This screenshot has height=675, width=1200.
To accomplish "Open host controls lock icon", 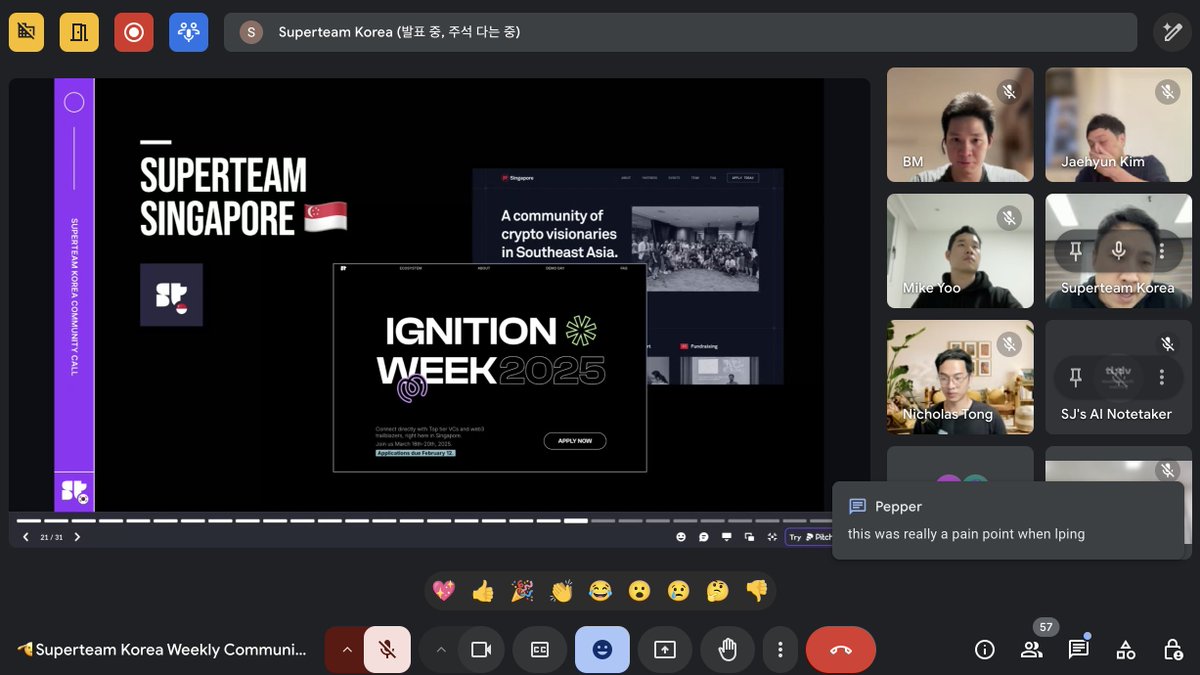I will pyautogui.click(x=1173, y=650).
